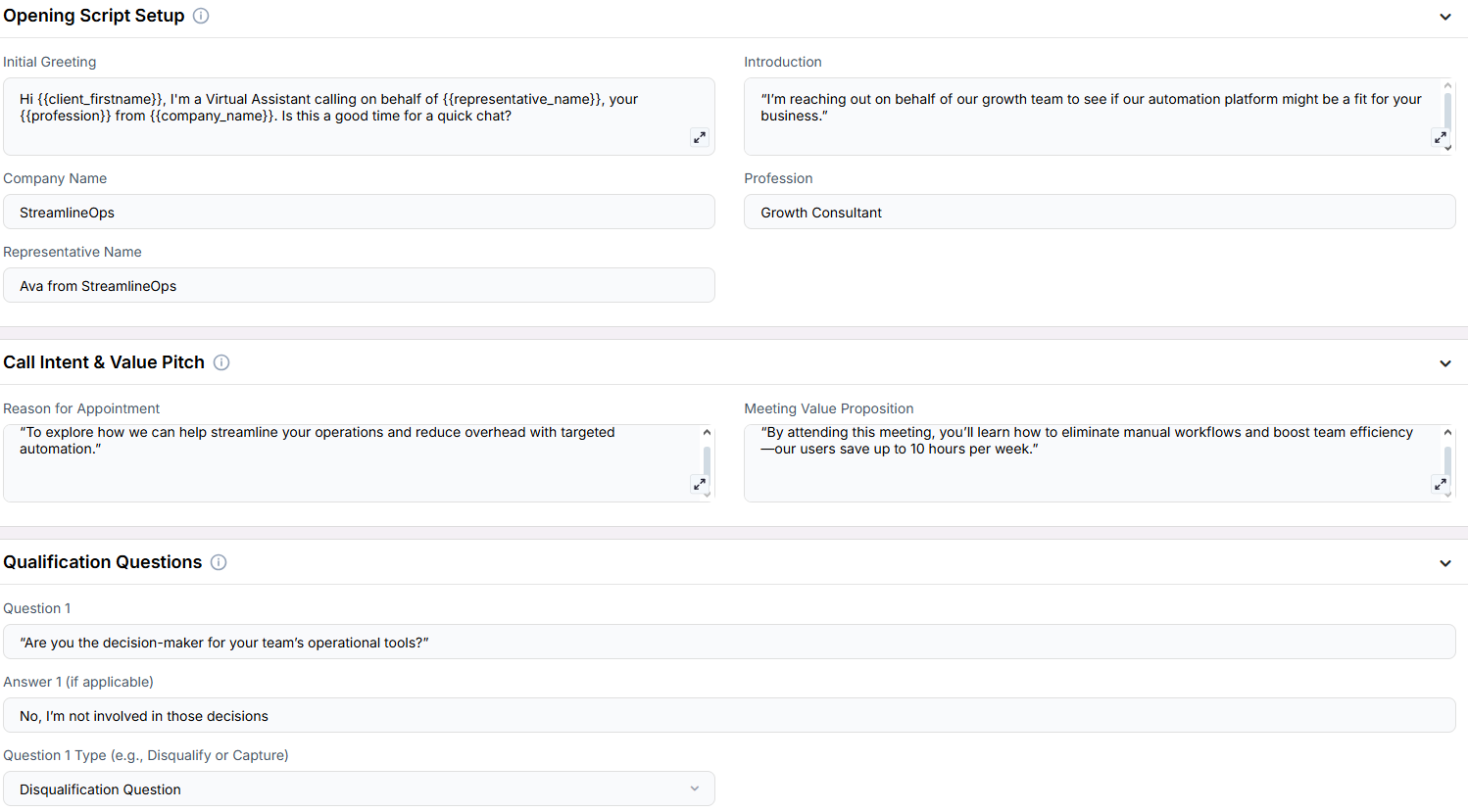This screenshot has height=812, width=1468.
Task: Expand the Introduction text box
Action: (1440, 138)
